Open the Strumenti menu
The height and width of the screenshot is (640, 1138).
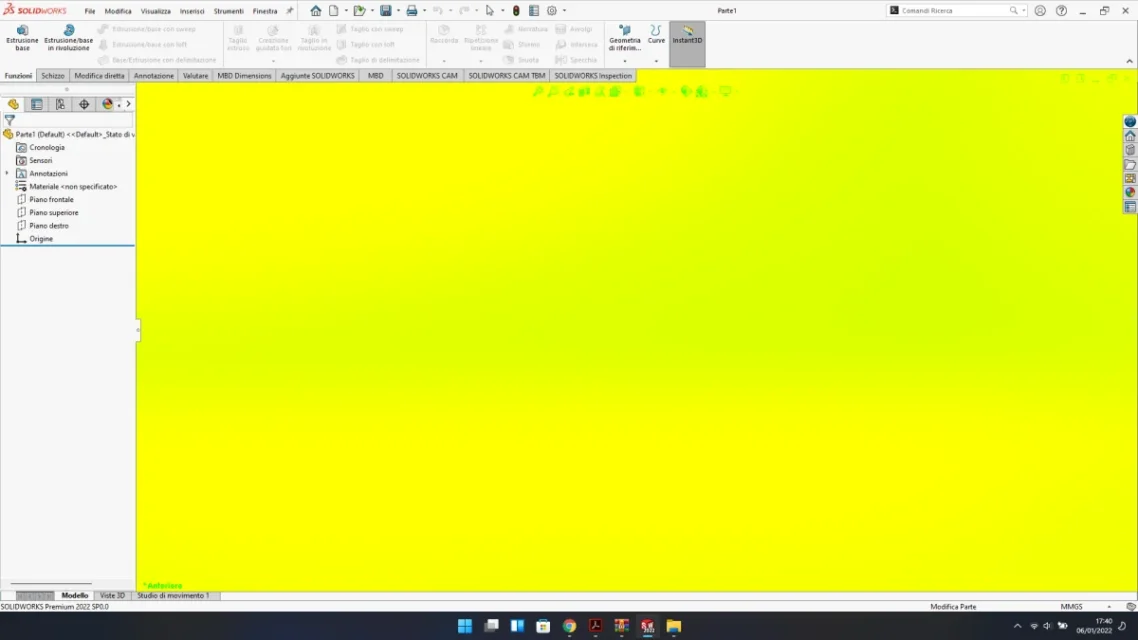(x=228, y=11)
